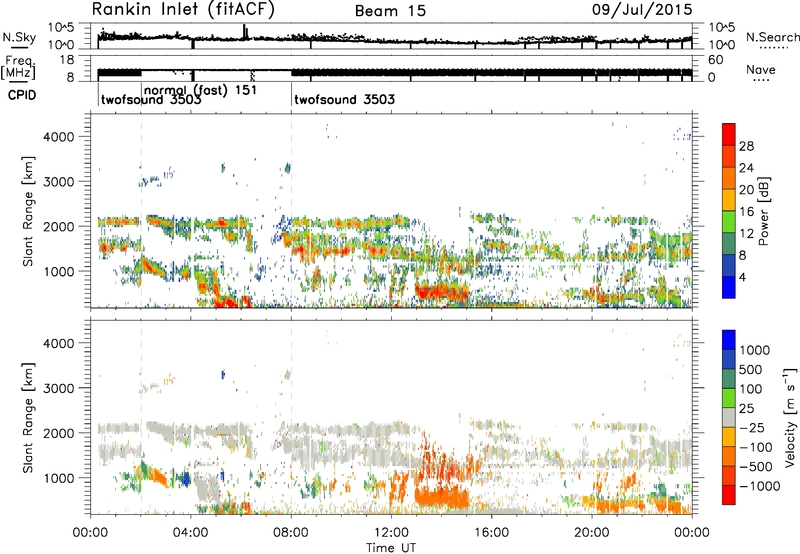Click the tall noise spike near 06:00 in sky-noise panel

(x=245, y=32)
